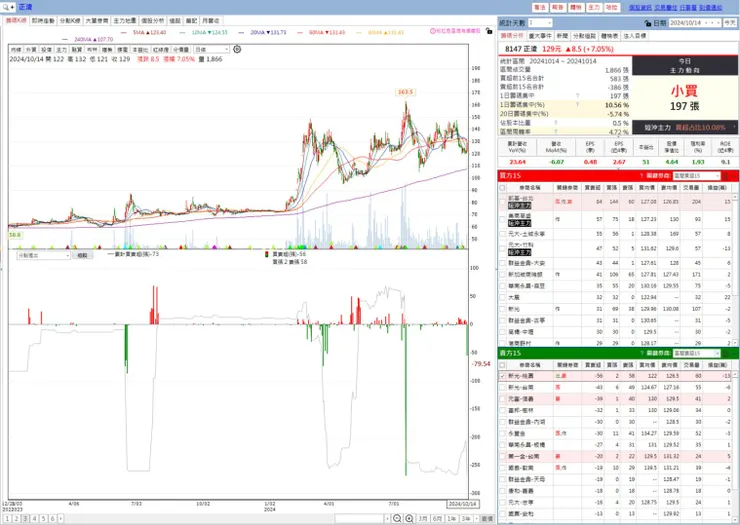Click button beside the chart-bottom dropdown

83,255
